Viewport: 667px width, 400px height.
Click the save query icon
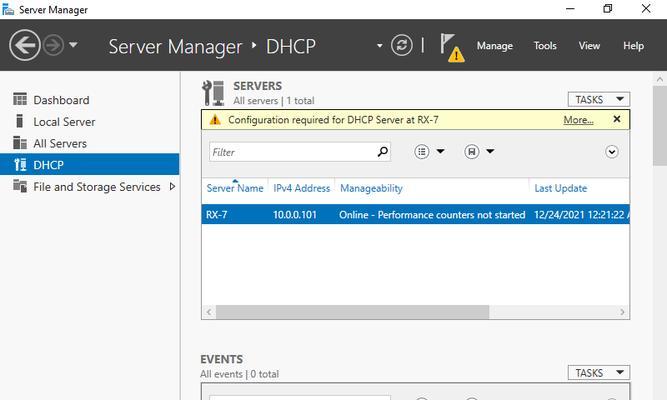(x=471, y=151)
